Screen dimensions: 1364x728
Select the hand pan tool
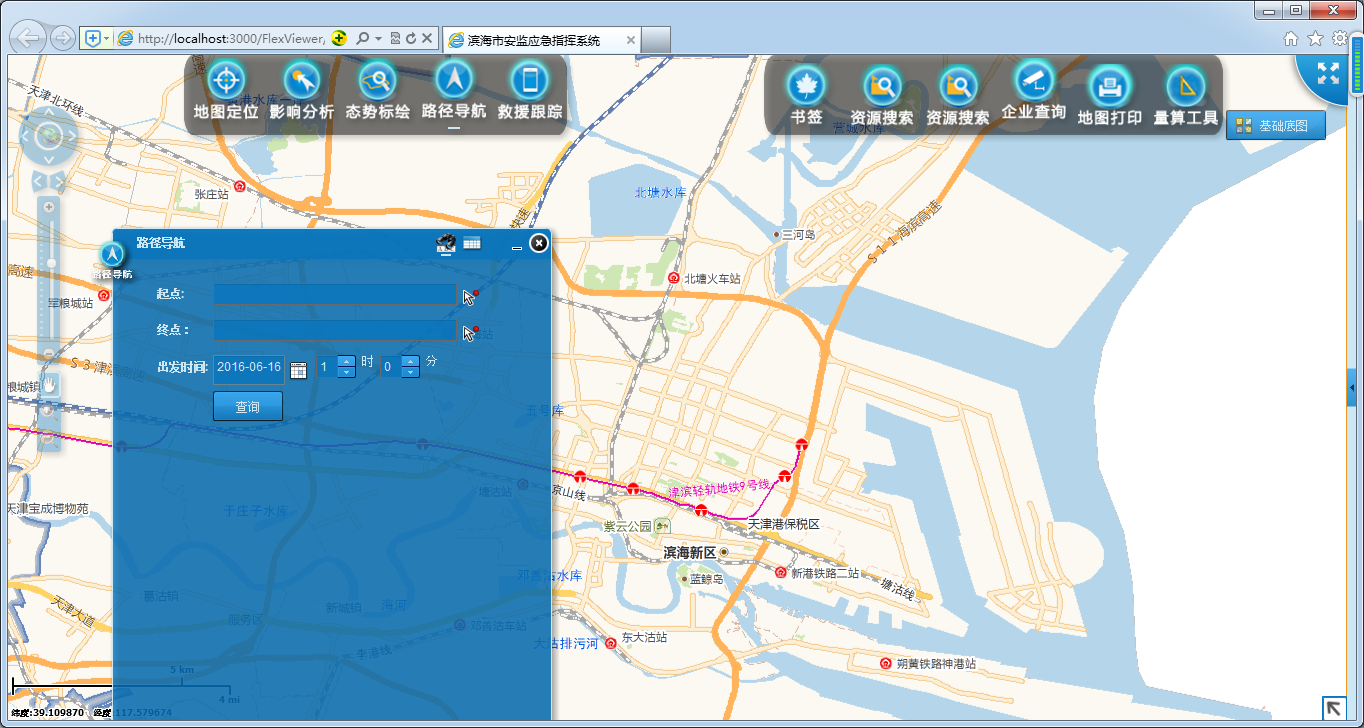49,385
